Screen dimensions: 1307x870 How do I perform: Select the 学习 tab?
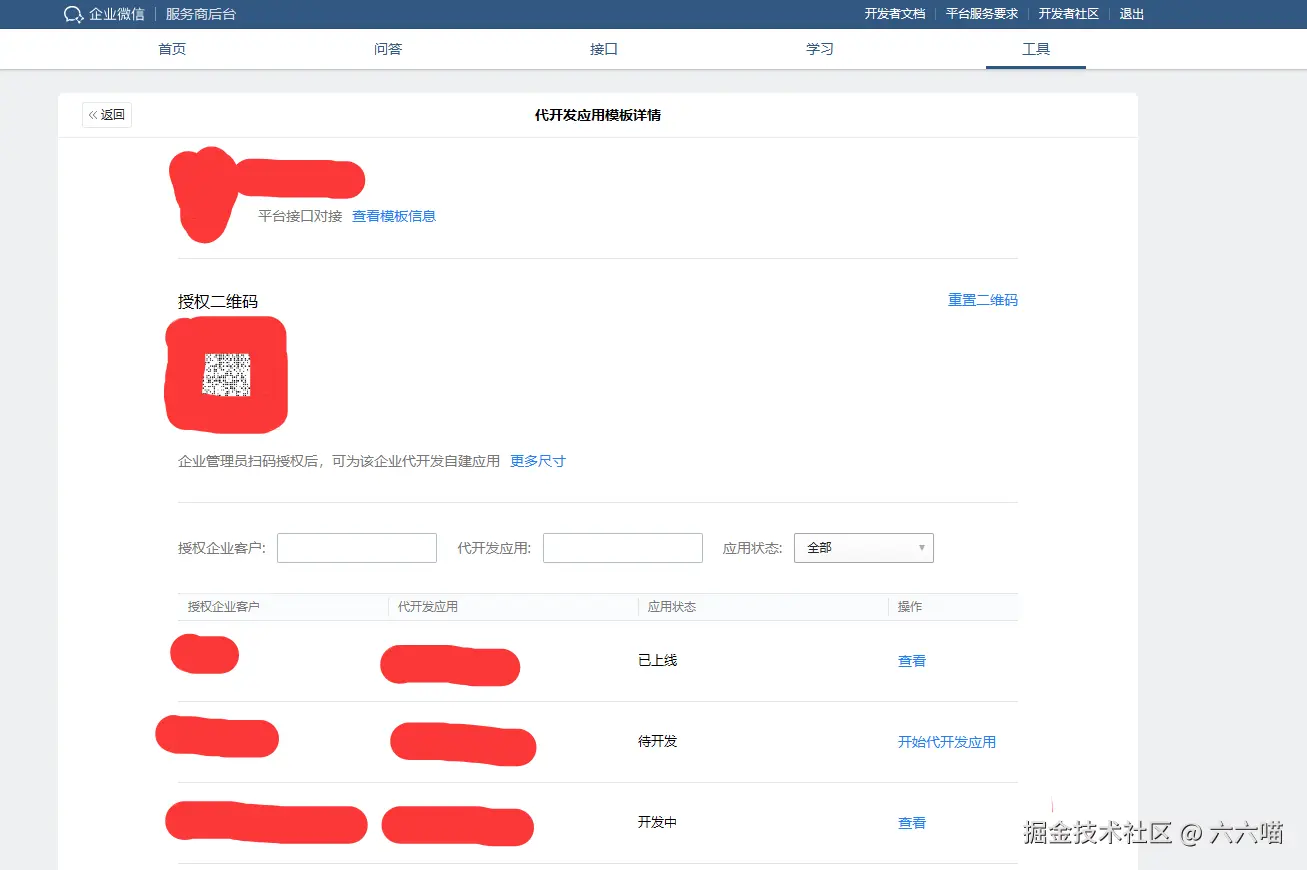point(820,49)
